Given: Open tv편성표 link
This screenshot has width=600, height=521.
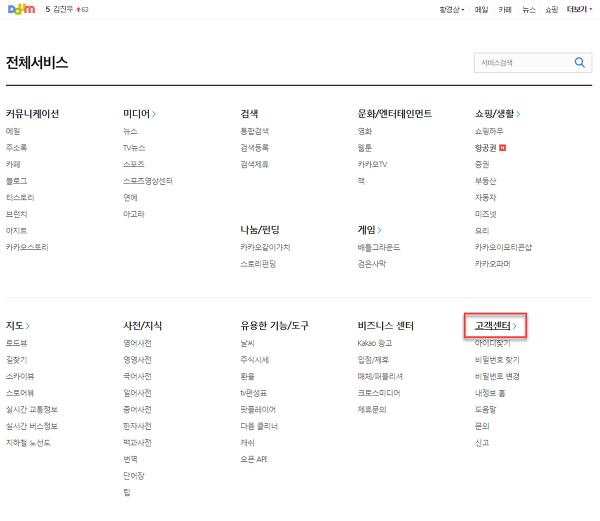Looking at the screenshot, I should pos(254,393).
